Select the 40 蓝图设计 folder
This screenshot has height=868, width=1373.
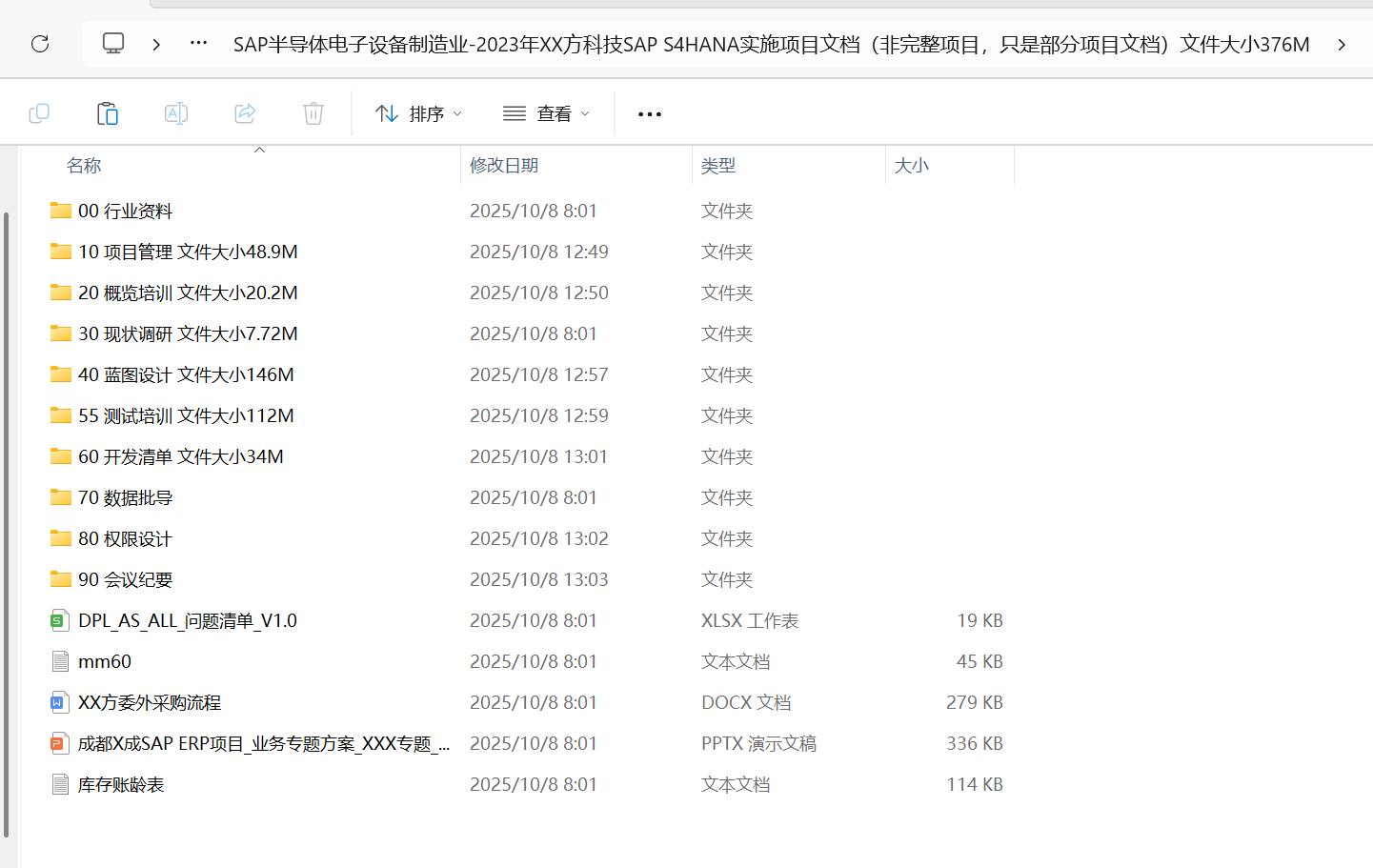(x=186, y=375)
